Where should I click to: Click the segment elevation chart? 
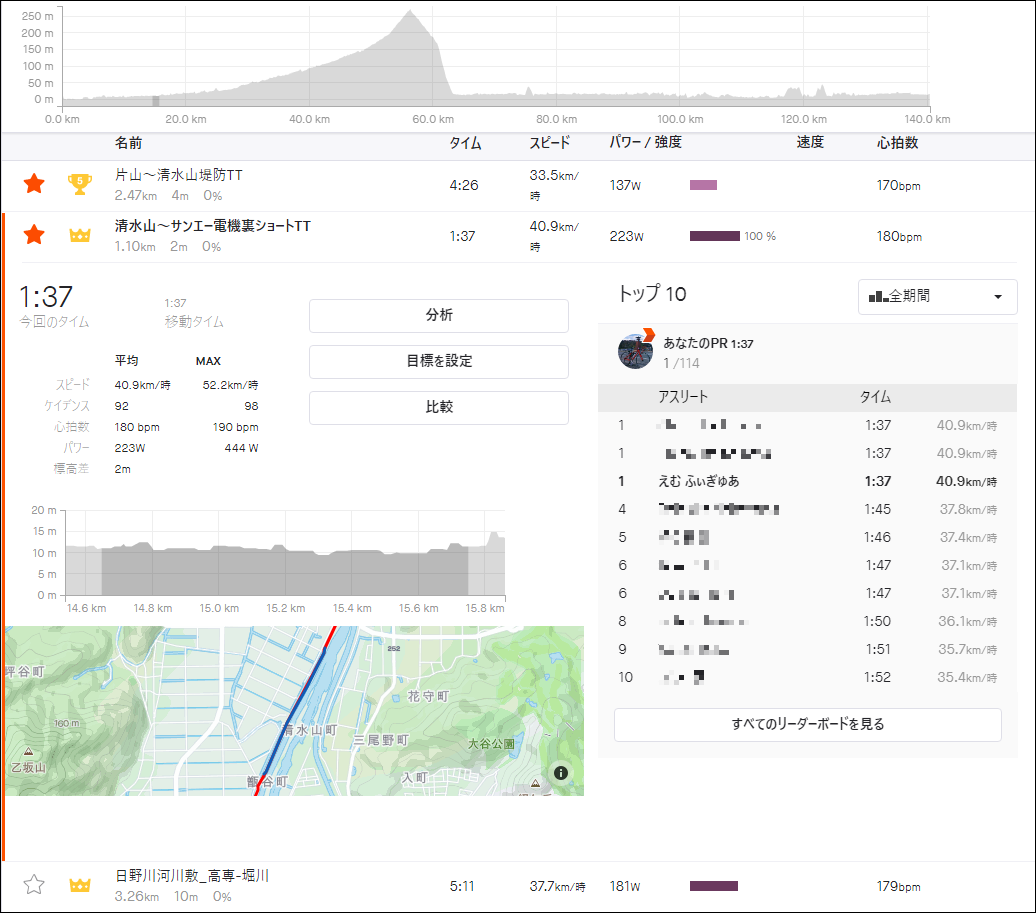(x=285, y=553)
